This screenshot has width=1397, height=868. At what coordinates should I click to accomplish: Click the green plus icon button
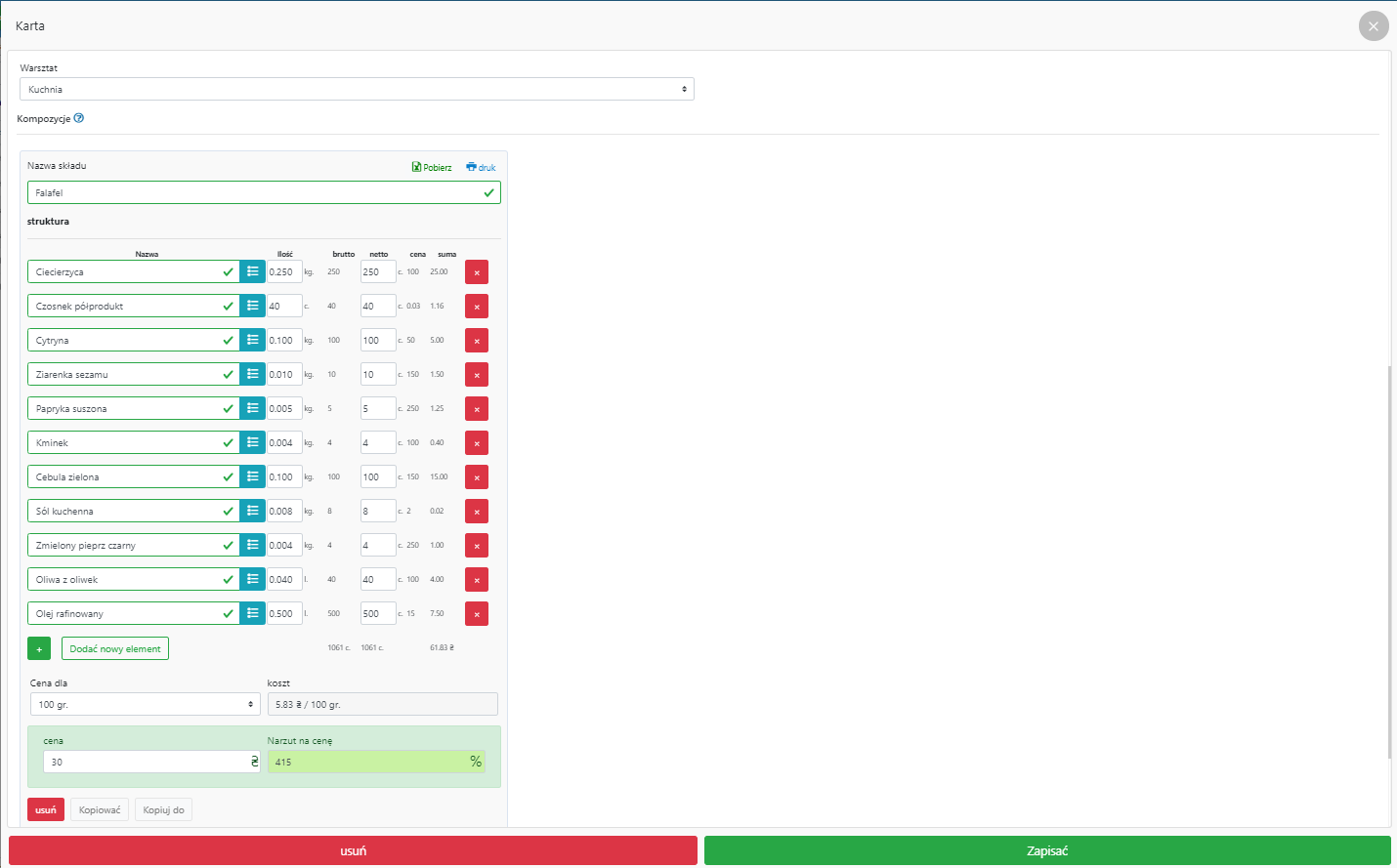point(39,648)
